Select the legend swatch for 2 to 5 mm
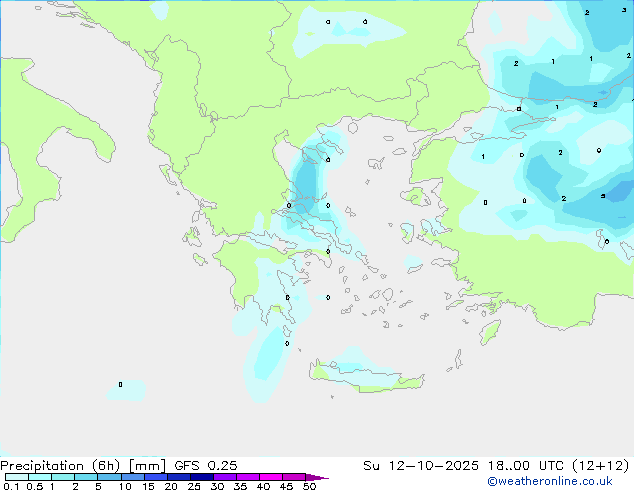The image size is (634, 490). tap(86, 477)
